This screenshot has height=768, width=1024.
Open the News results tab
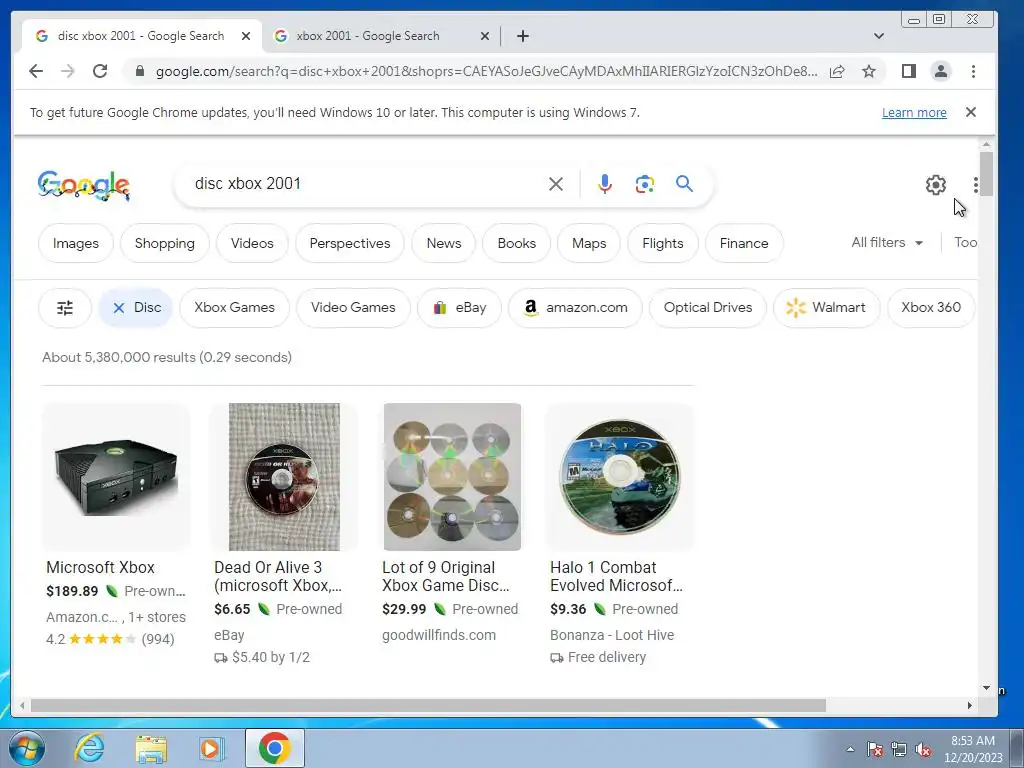click(444, 243)
